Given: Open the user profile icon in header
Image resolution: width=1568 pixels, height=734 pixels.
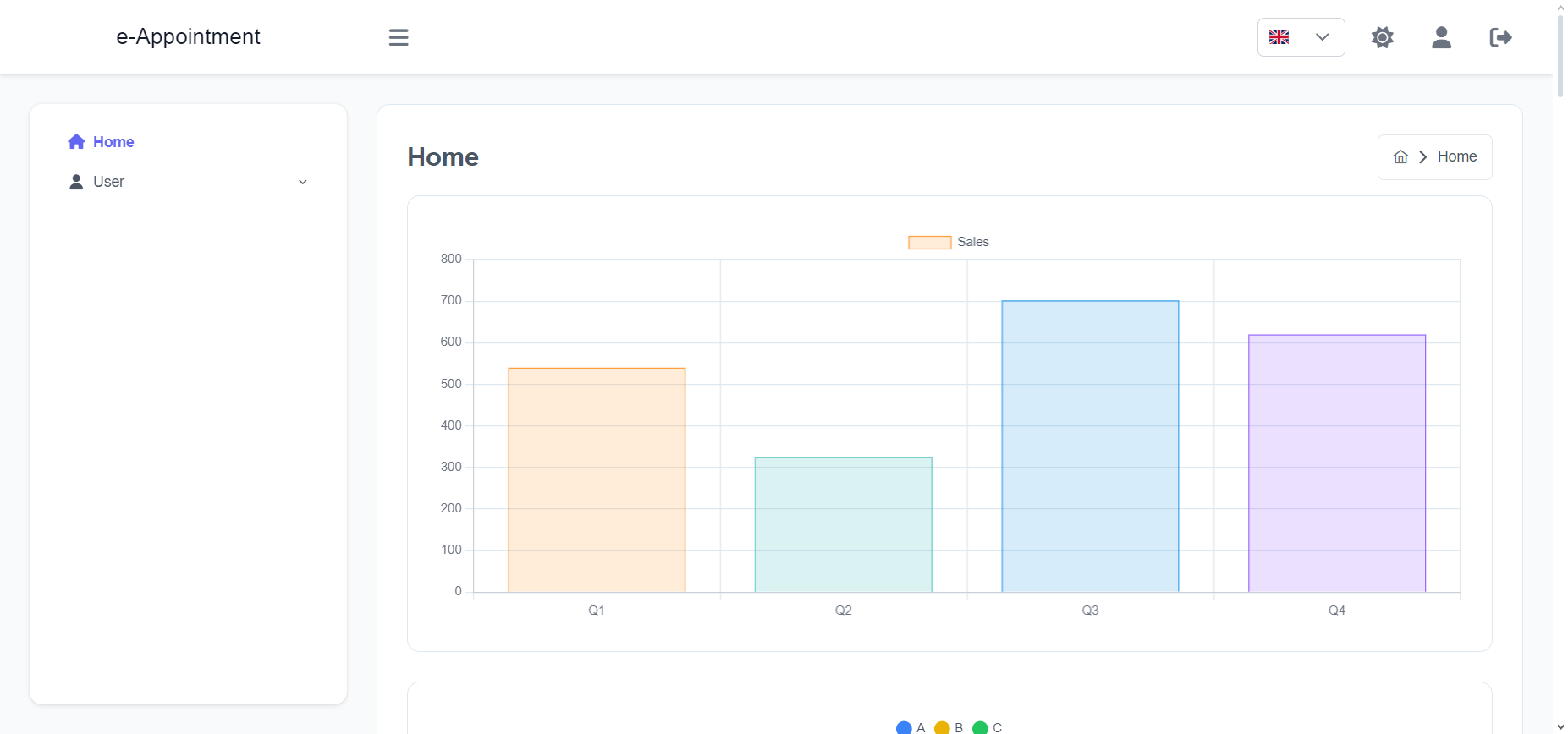Looking at the screenshot, I should point(1442,37).
